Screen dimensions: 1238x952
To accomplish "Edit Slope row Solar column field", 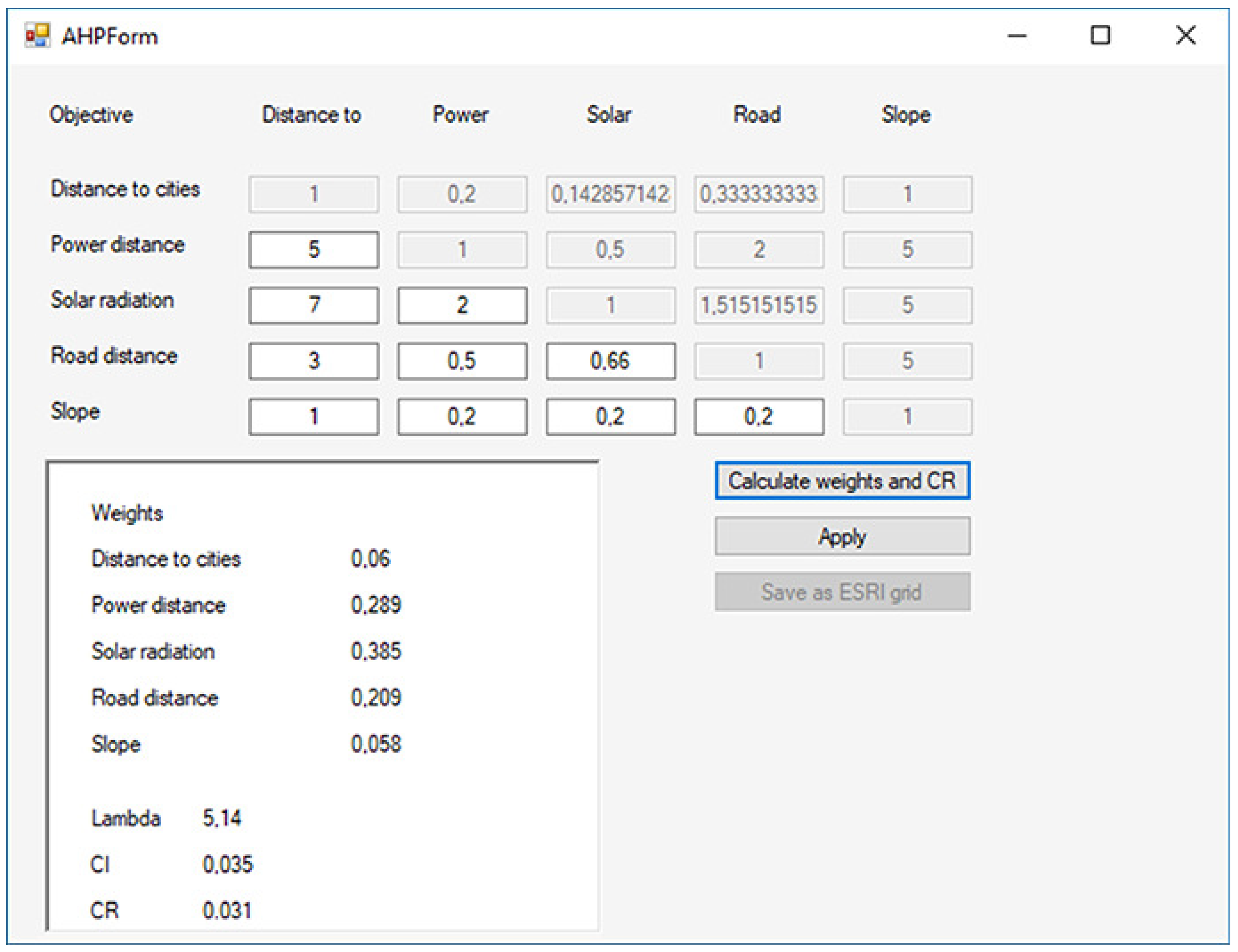I will pyautogui.click(x=611, y=417).
